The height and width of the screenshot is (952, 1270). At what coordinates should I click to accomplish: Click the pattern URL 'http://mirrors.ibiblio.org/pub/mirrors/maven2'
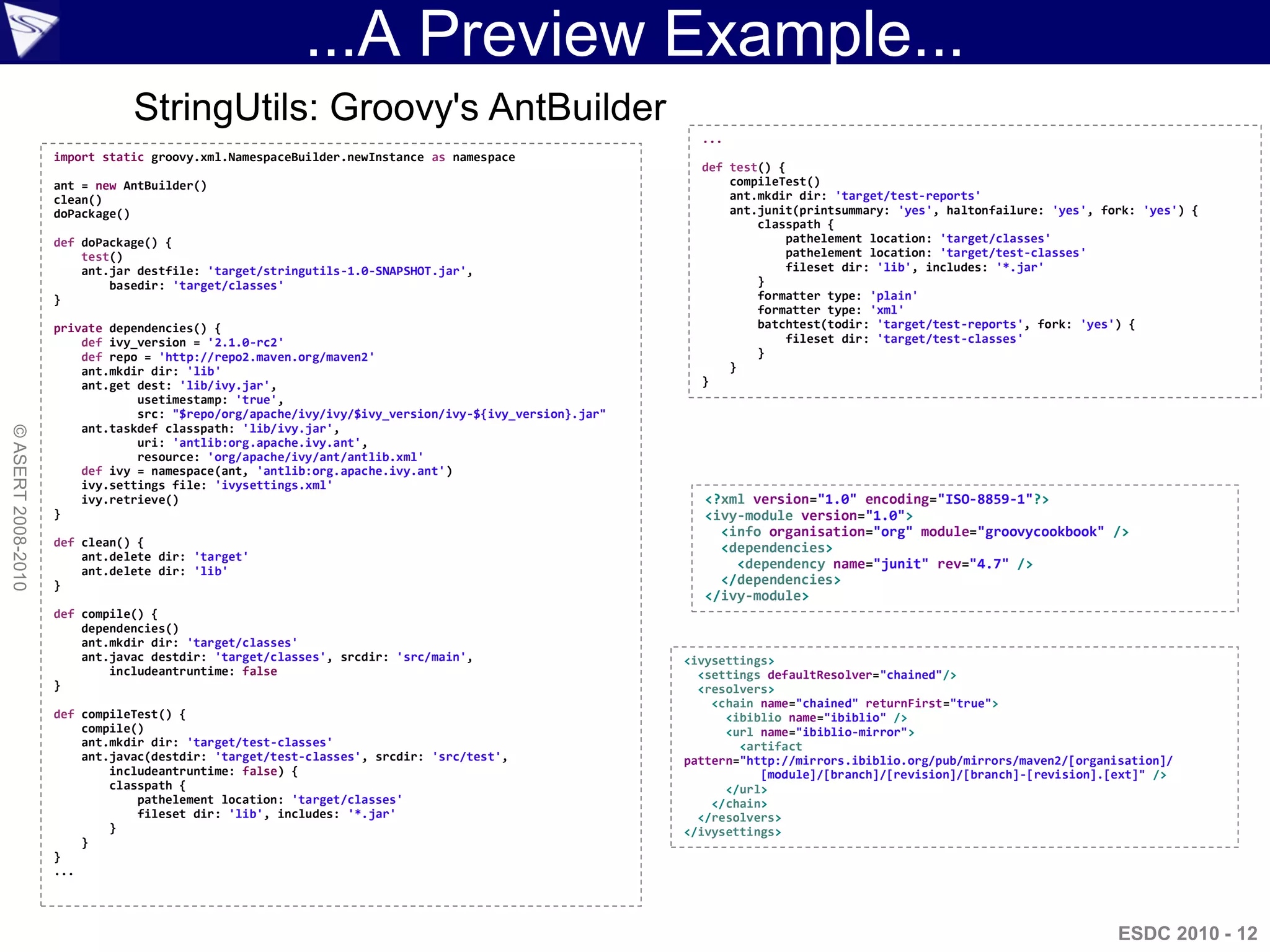coord(904,760)
